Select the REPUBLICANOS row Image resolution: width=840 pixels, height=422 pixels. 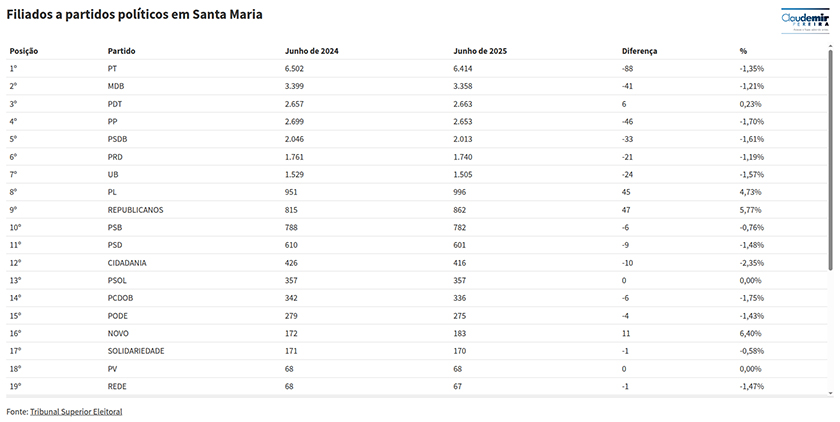417,210
